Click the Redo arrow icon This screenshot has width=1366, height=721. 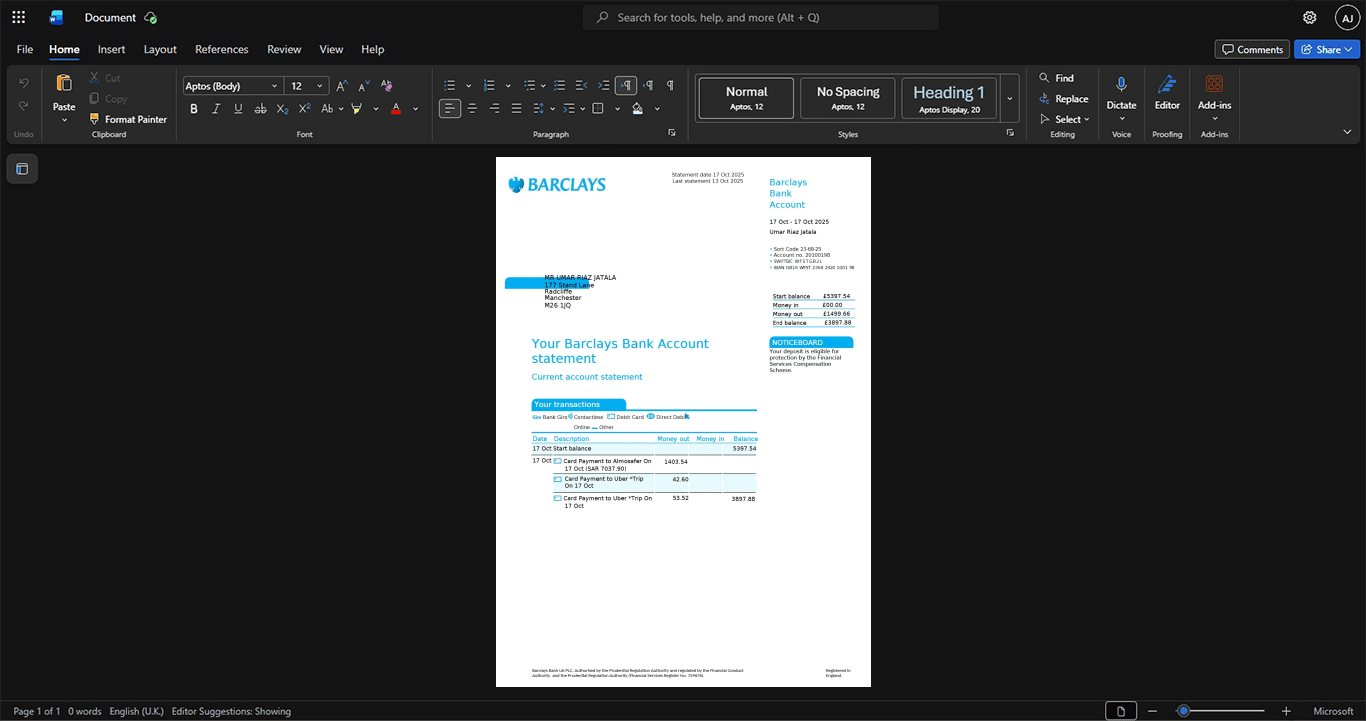(x=24, y=106)
